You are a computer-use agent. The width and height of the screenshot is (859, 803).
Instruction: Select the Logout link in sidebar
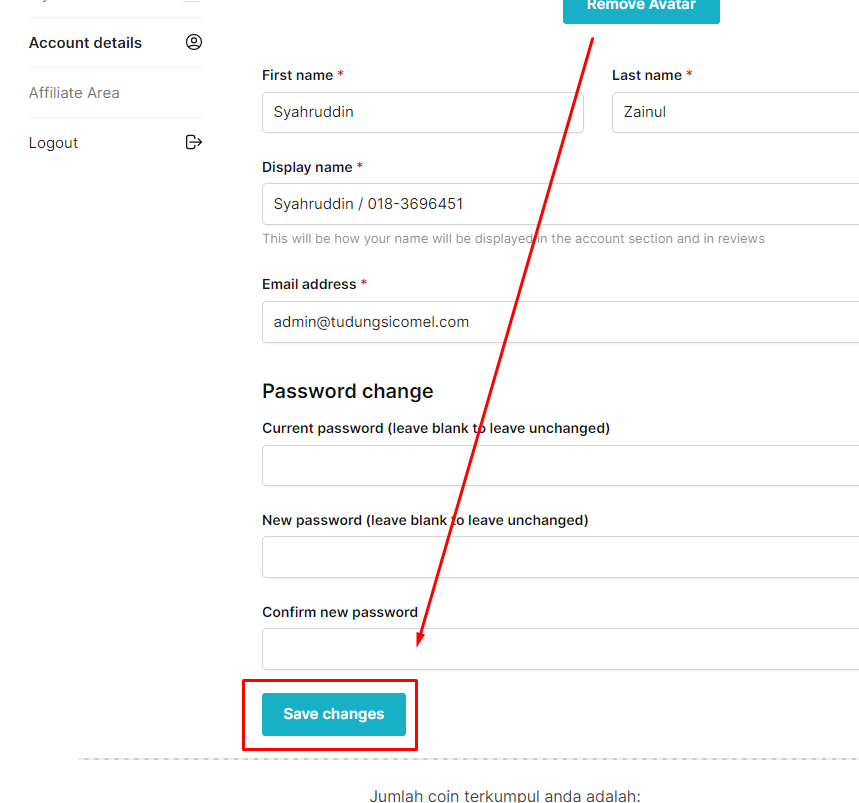coord(53,143)
